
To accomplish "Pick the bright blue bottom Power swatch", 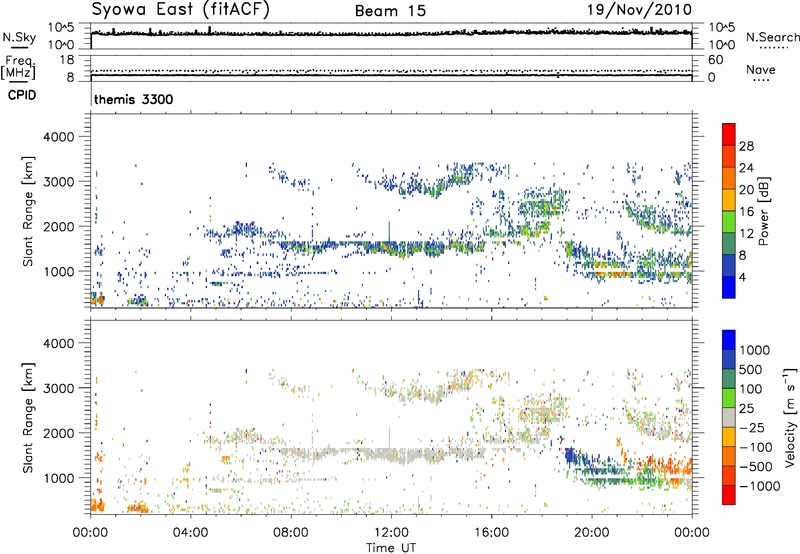I will tap(729, 288).
